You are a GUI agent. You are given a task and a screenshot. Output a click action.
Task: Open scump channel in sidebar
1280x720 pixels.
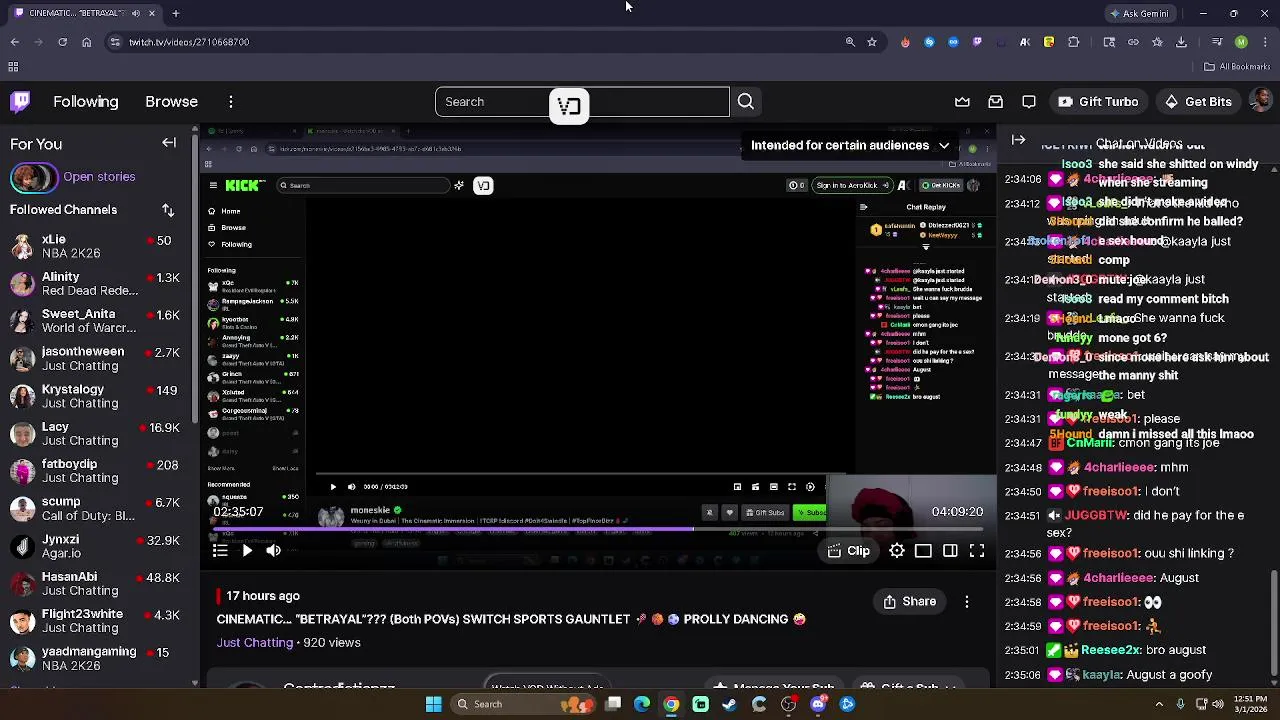98,509
